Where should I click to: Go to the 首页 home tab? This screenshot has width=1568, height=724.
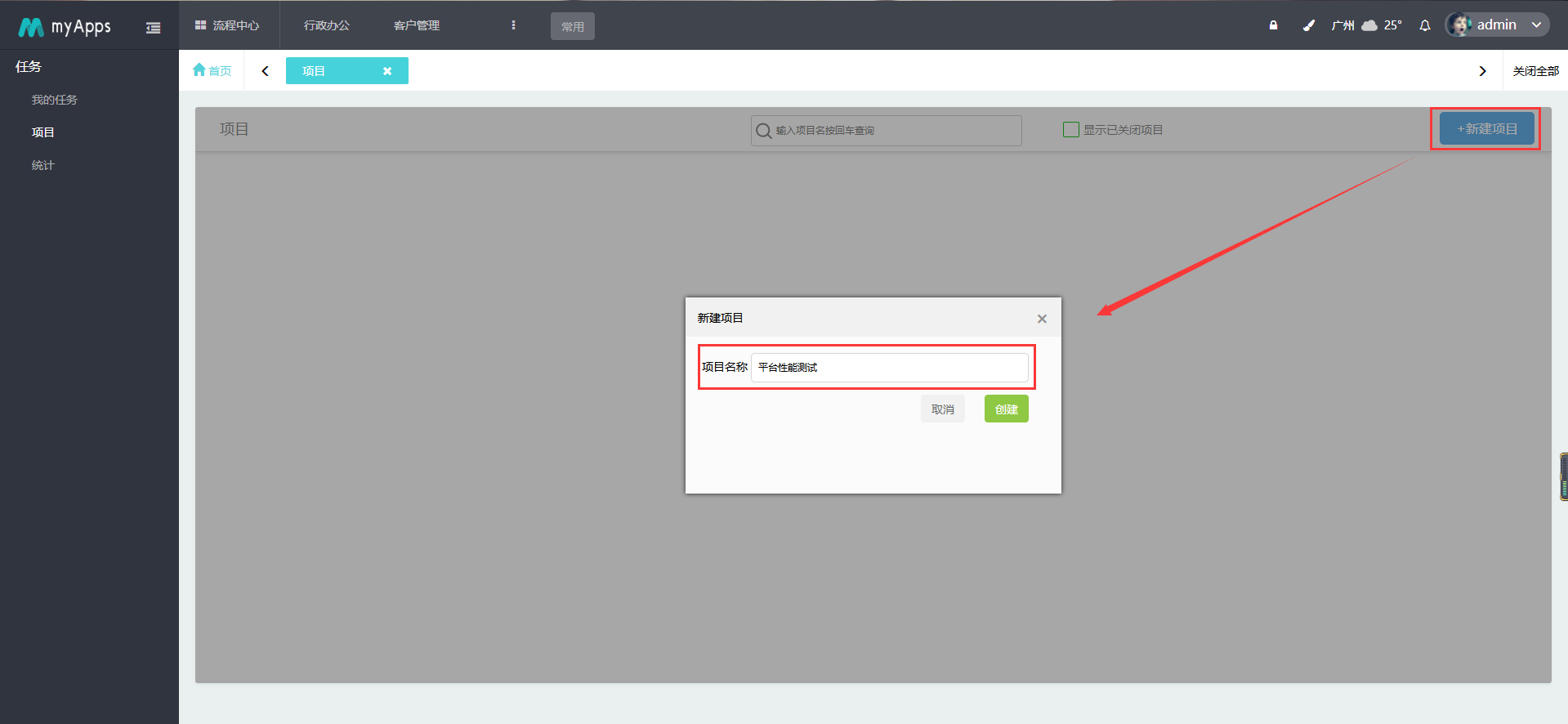coord(212,70)
